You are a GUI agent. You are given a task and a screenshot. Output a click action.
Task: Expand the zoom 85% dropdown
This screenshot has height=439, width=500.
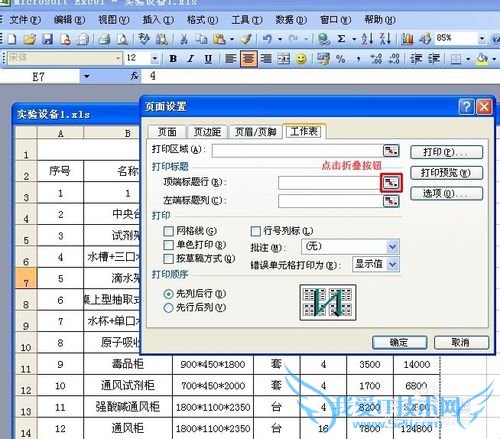point(481,39)
